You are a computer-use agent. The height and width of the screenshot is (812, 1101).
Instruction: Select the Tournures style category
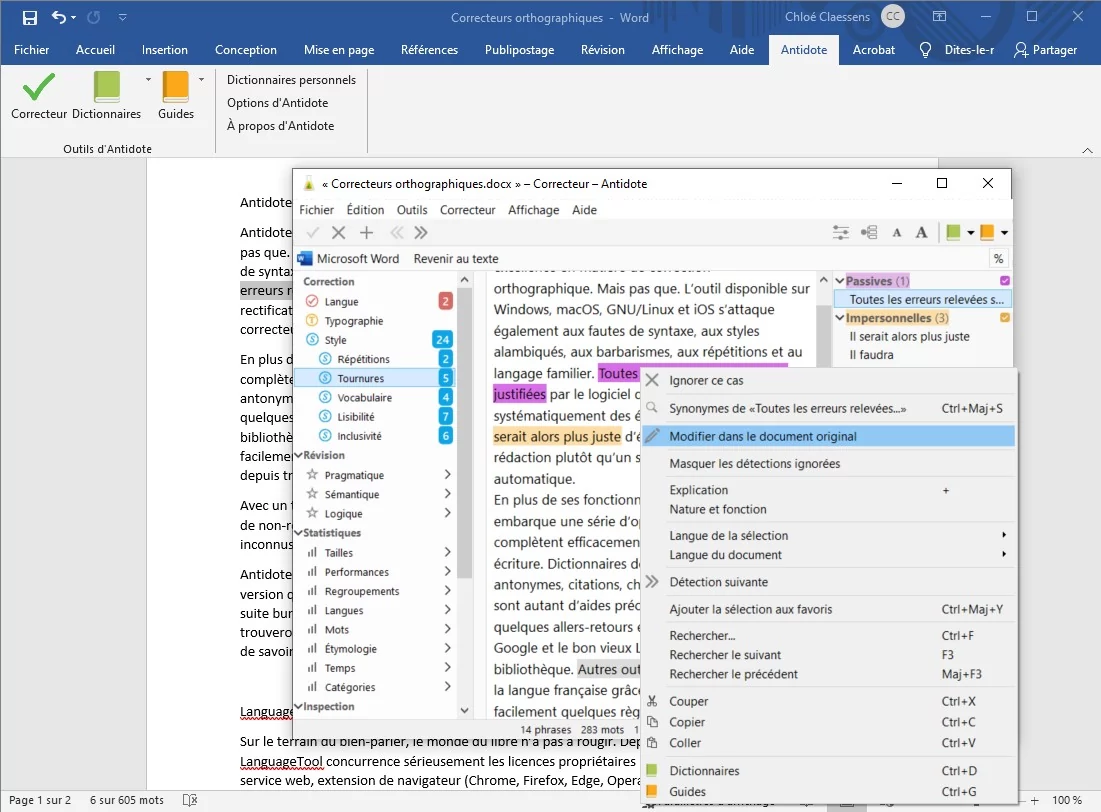(x=374, y=378)
